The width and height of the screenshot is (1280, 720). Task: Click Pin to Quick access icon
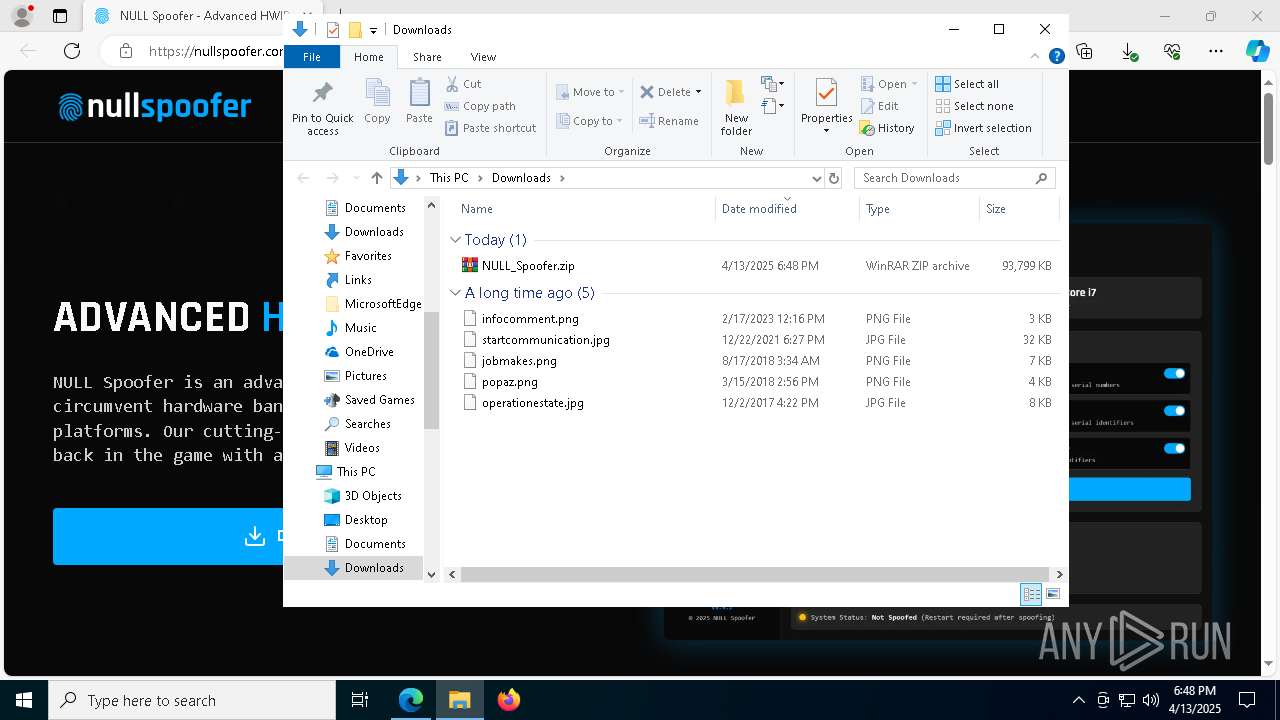click(322, 108)
